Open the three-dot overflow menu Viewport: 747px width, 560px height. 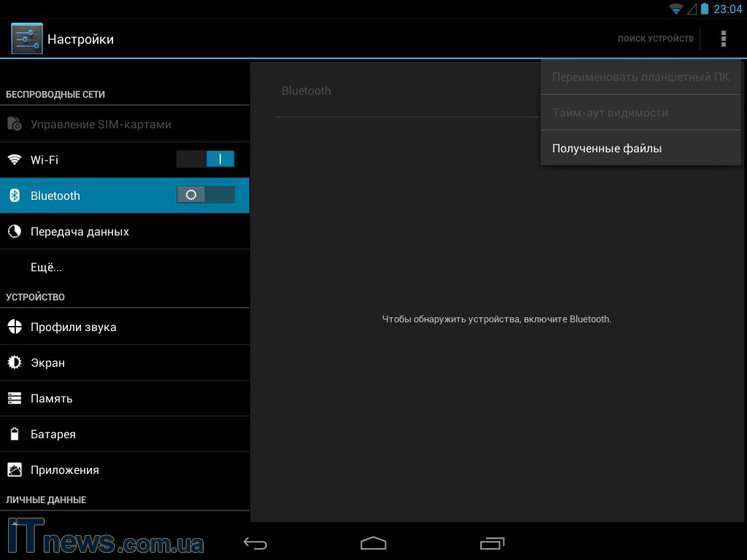(x=723, y=39)
